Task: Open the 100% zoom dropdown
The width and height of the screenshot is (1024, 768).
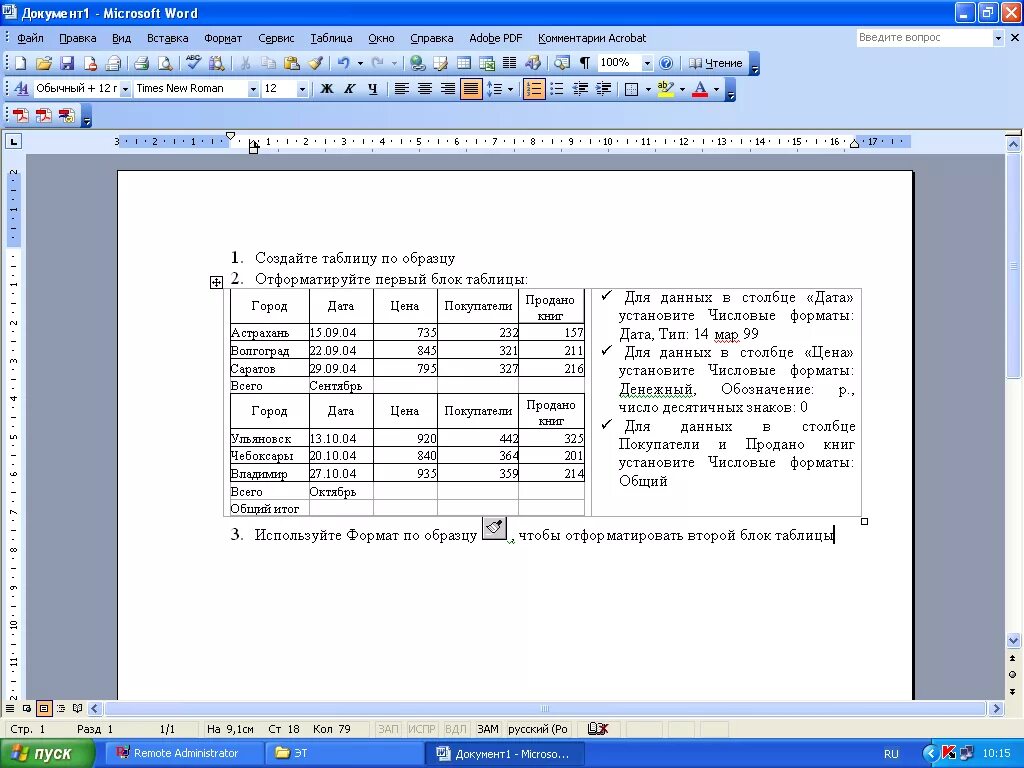Action: click(647, 63)
